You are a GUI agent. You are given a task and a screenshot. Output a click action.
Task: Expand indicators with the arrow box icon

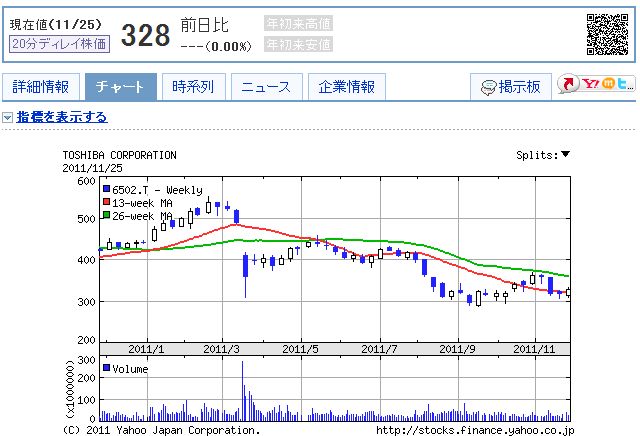pos(7,118)
